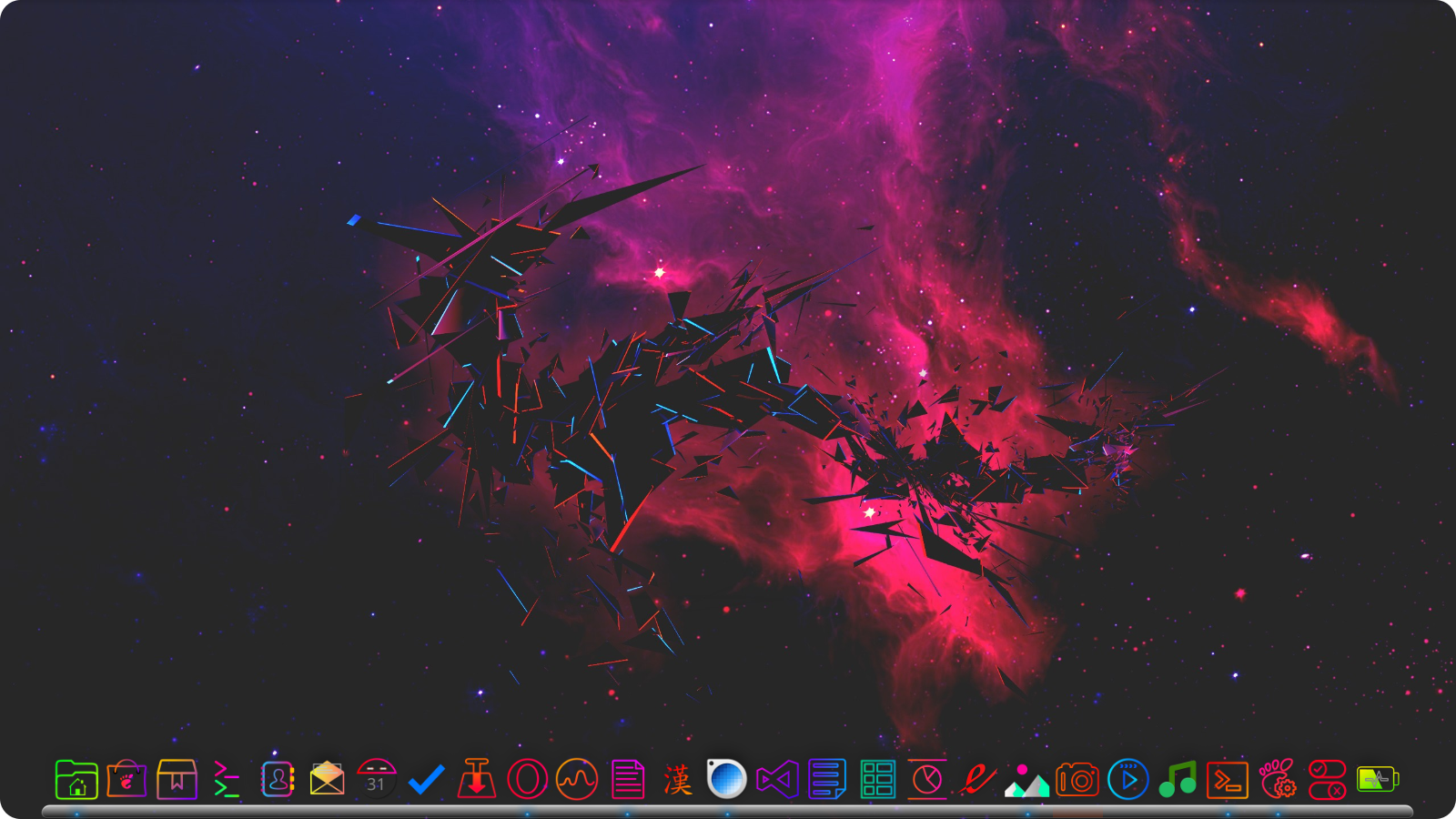Screen dimensions: 1456x819
Task: Launch the GNOME Software shopping bag app
Action: [x=126, y=780]
